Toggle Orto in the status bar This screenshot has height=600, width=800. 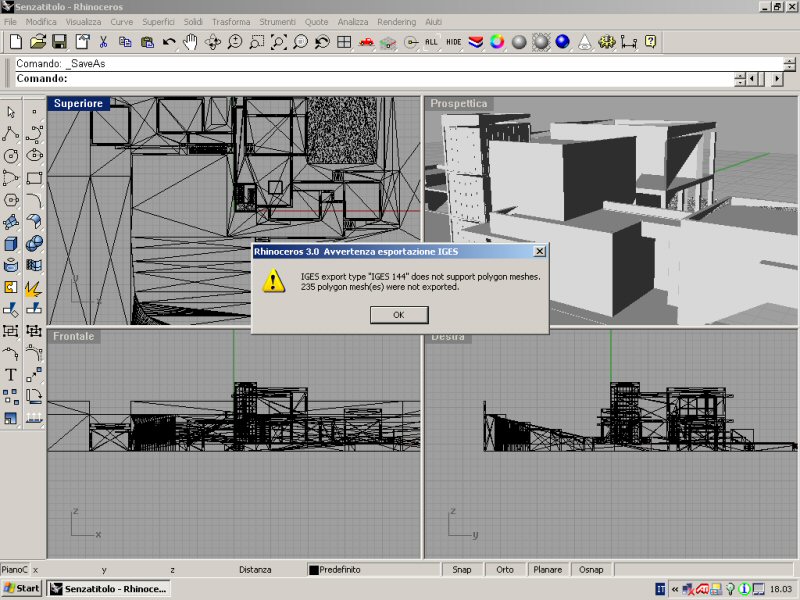coord(505,569)
